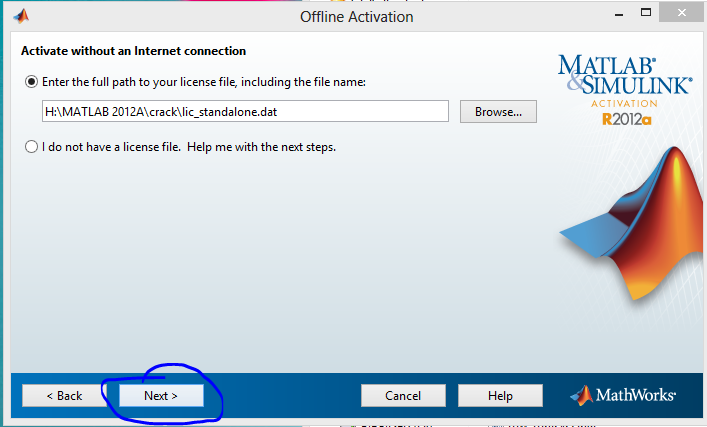
Task: Maximize the Offline Activation window
Action: (x=646, y=13)
